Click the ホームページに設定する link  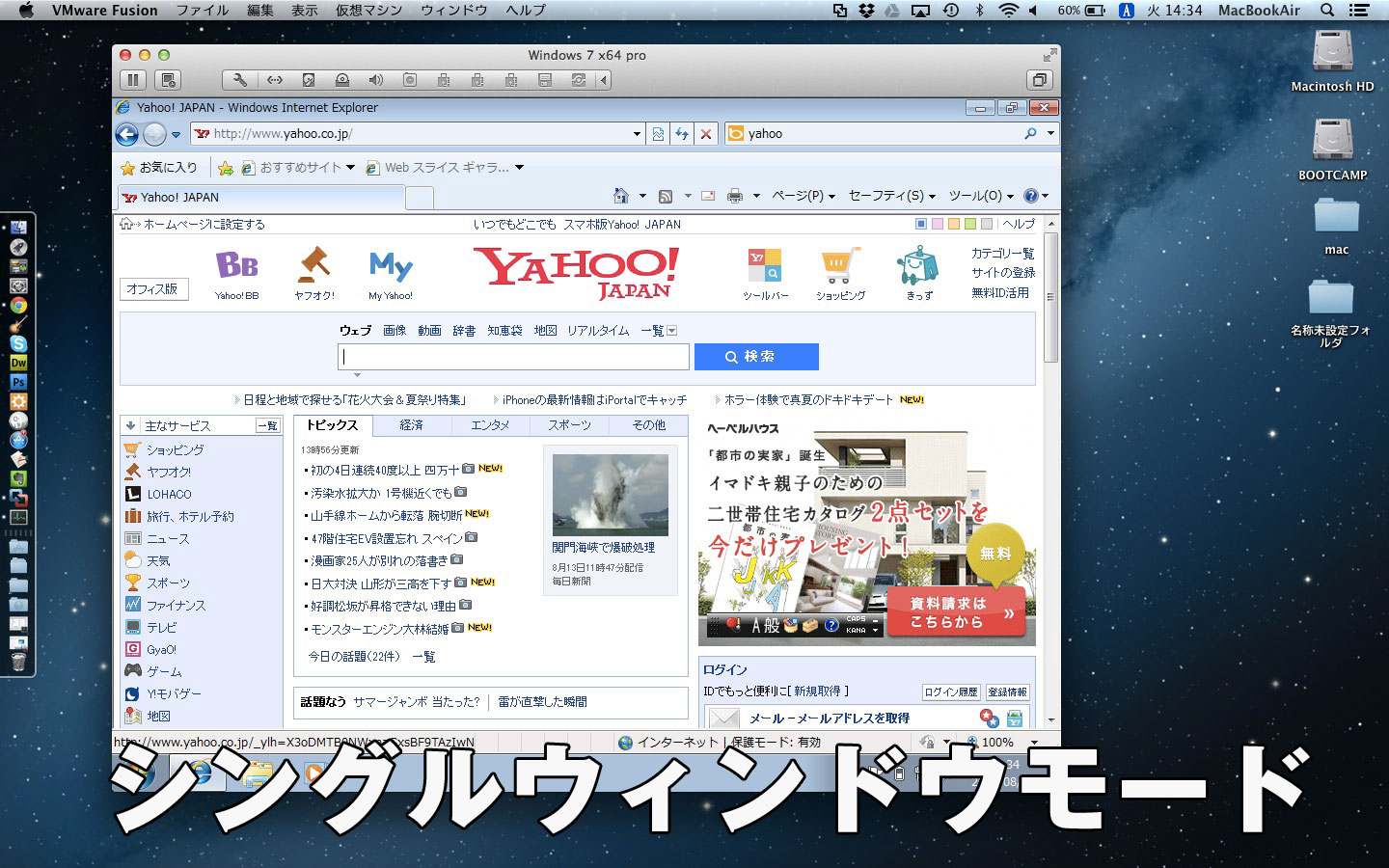coord(204,225)
